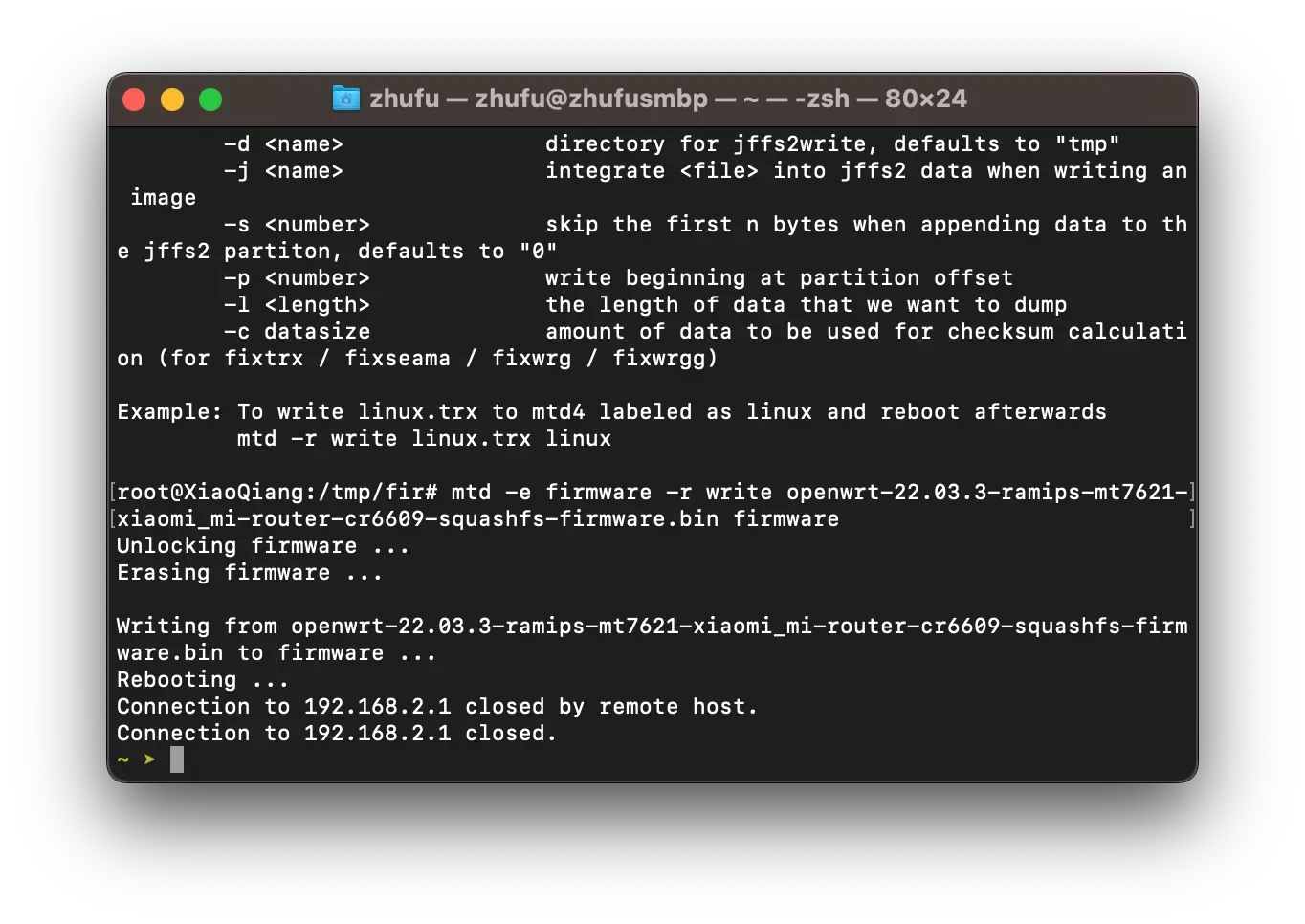Click the "-d <name>" option text

click(x=283, y=144)
